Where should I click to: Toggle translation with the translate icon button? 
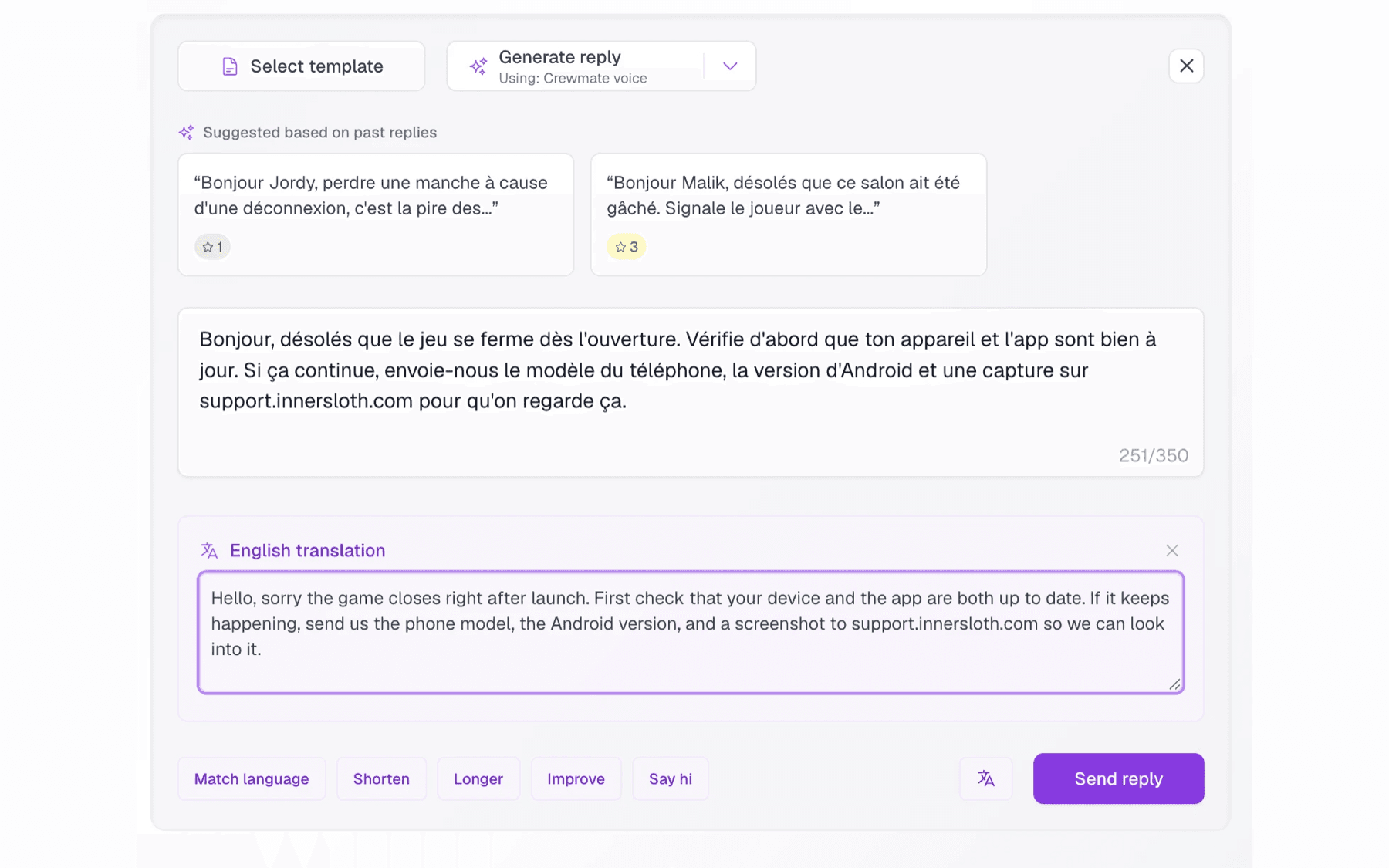click(985, 778)
